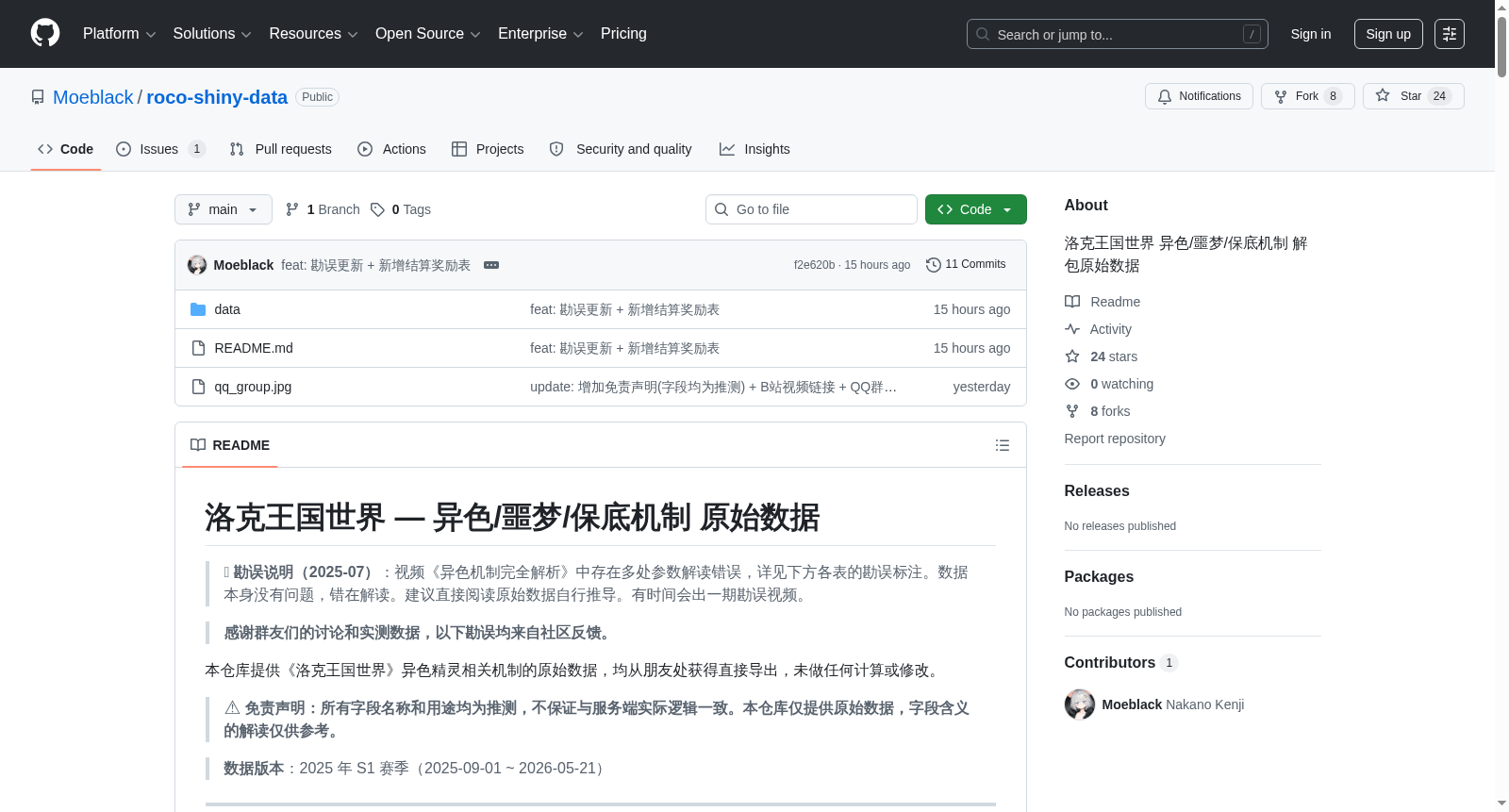The image size is (1509, 812).
Task: Switch to Security and quality tab
Action: click(621, 149)
